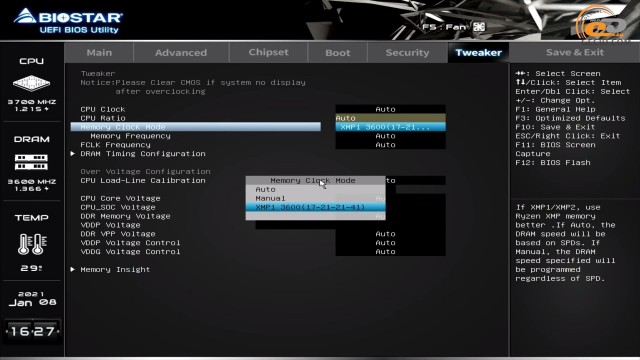Screen dimensions: 640x360
Task: Go to the Boot tab
Action: [x=338, y=53]
